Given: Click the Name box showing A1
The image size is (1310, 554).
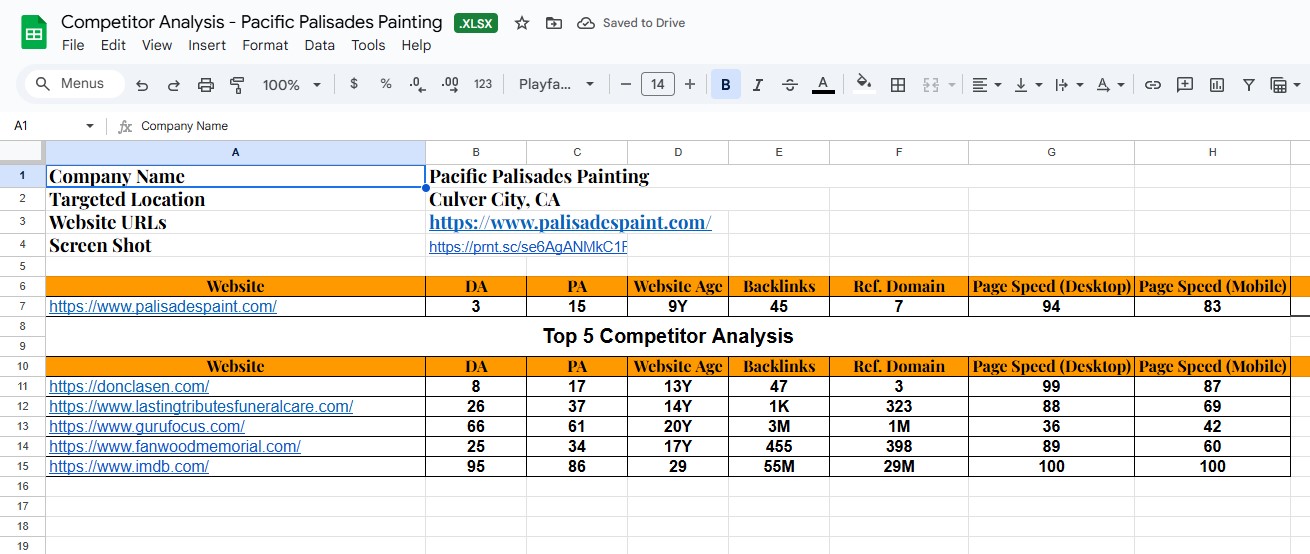Looking at the screenshot, I should 45,126.
